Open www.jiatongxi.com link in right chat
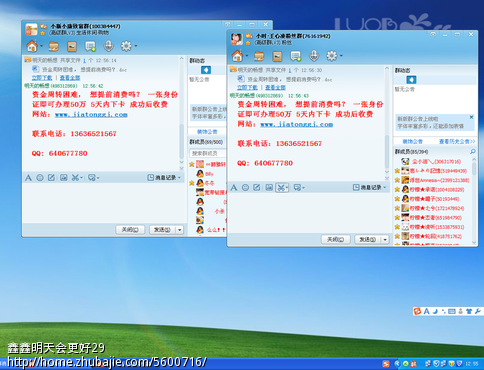 [296, 124]
